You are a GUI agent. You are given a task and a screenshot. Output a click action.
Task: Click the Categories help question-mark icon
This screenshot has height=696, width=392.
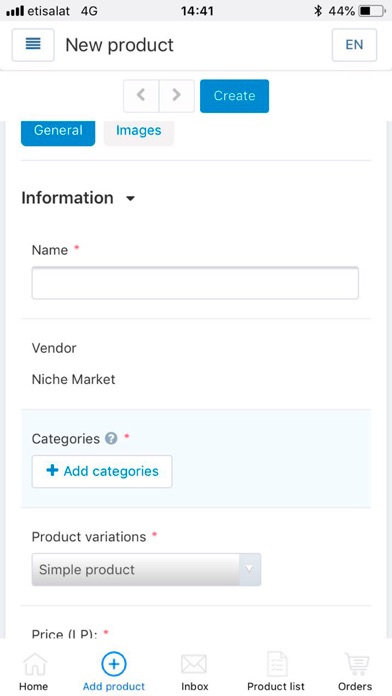click(x=111, y=439)
